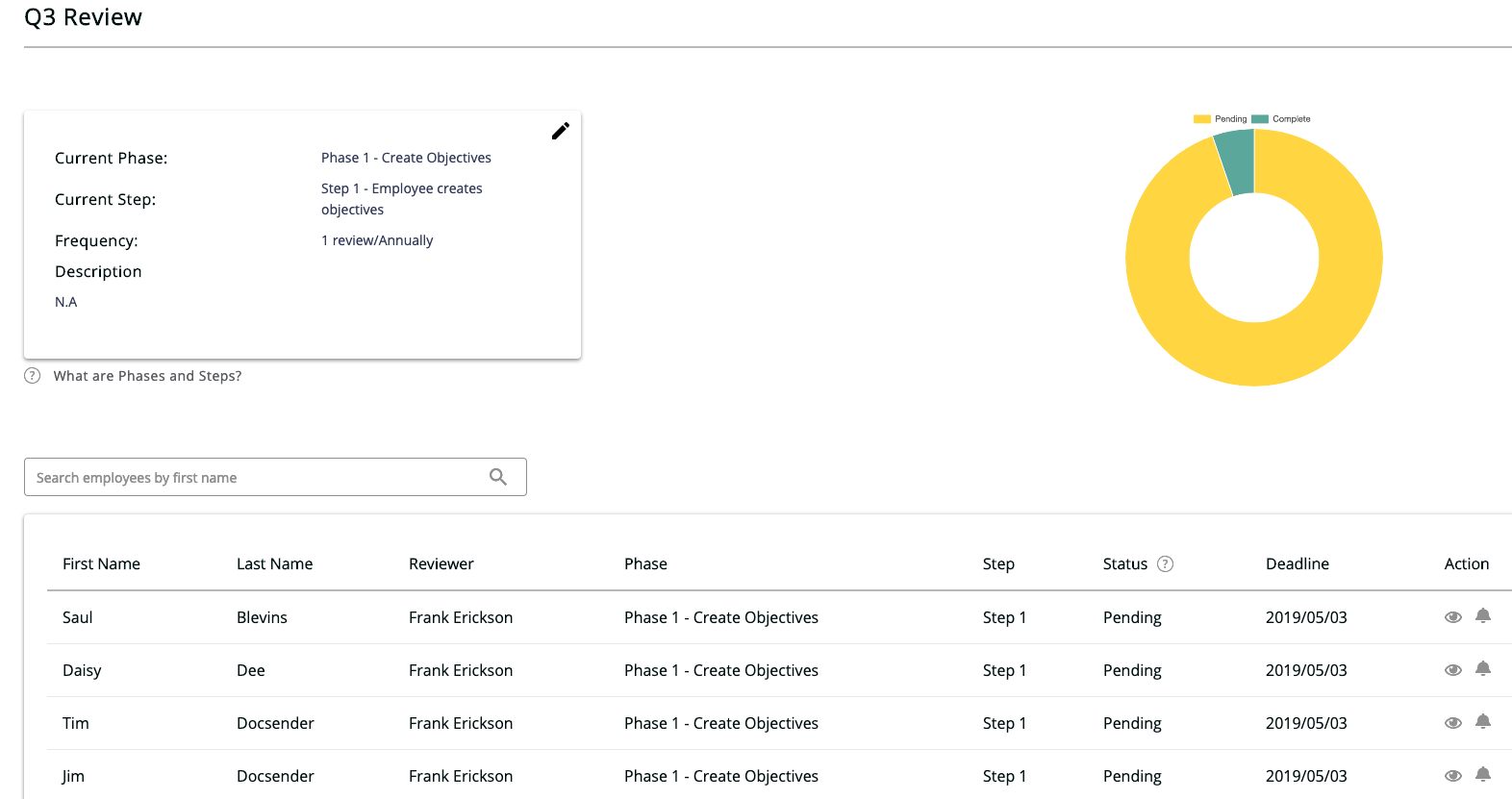Click the 1 review/Annually frequency value
This screenshot has width=1512, height=799.
377,240
